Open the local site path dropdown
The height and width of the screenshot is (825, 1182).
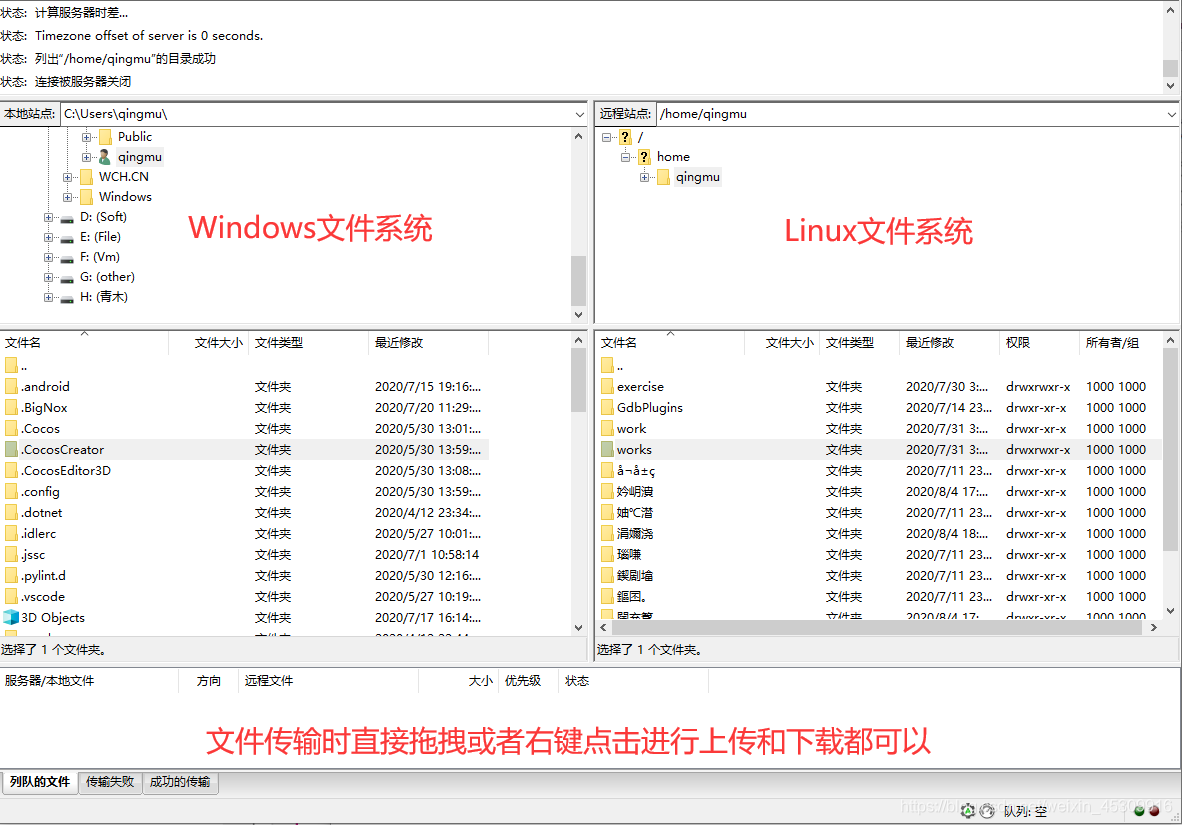579,115
